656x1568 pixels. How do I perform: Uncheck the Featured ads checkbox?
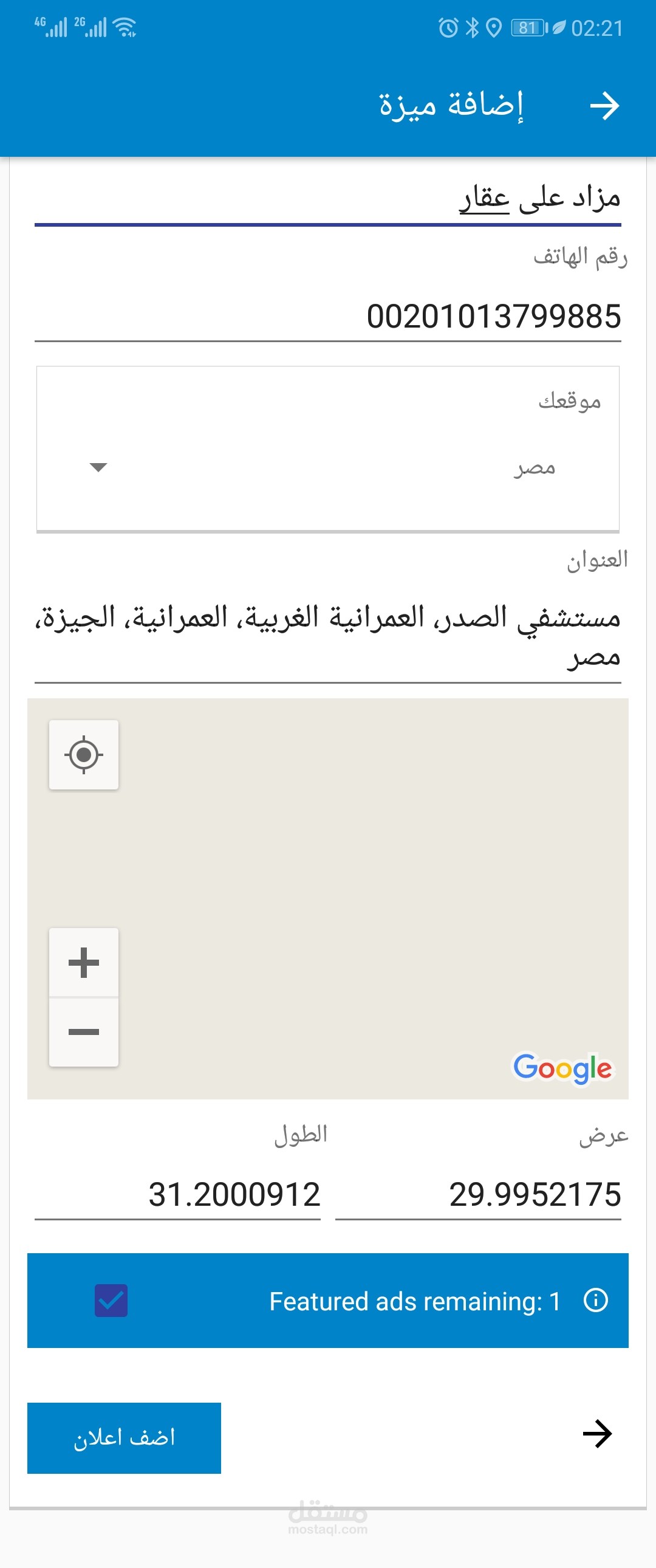[x=111, y=1300]
